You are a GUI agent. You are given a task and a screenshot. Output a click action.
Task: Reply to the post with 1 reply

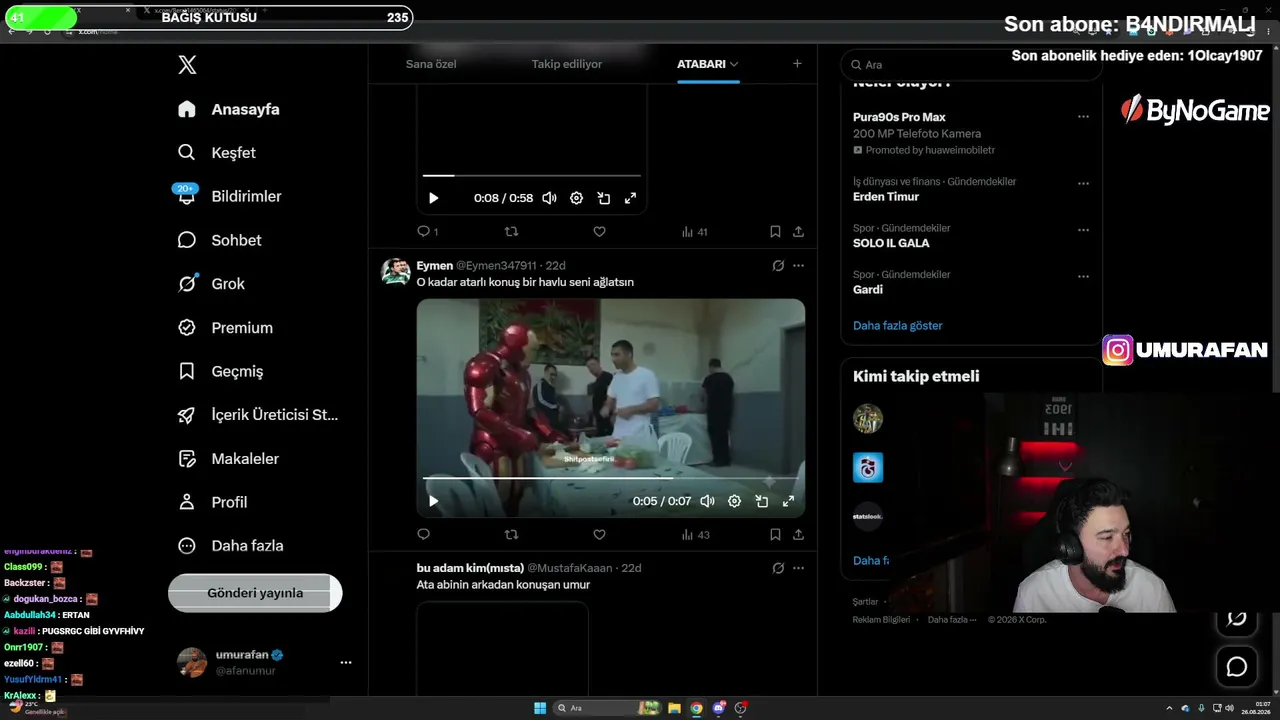point(427,231)
